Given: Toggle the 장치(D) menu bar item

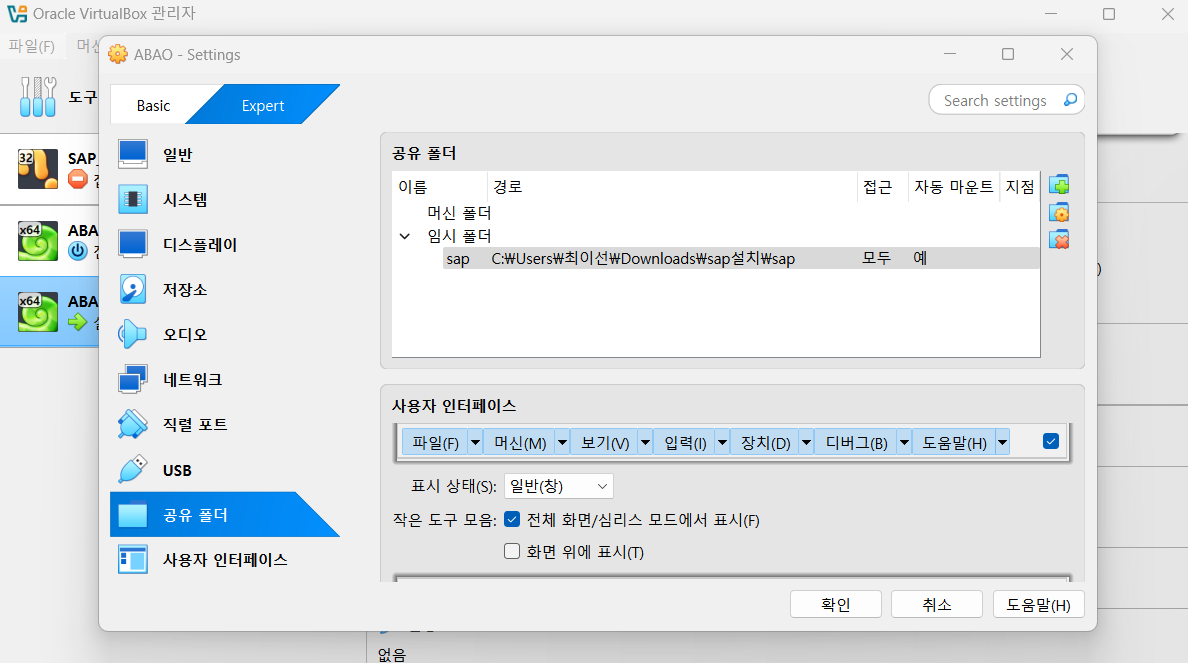Looking at the screenshot, I should (x=765, y=443).
